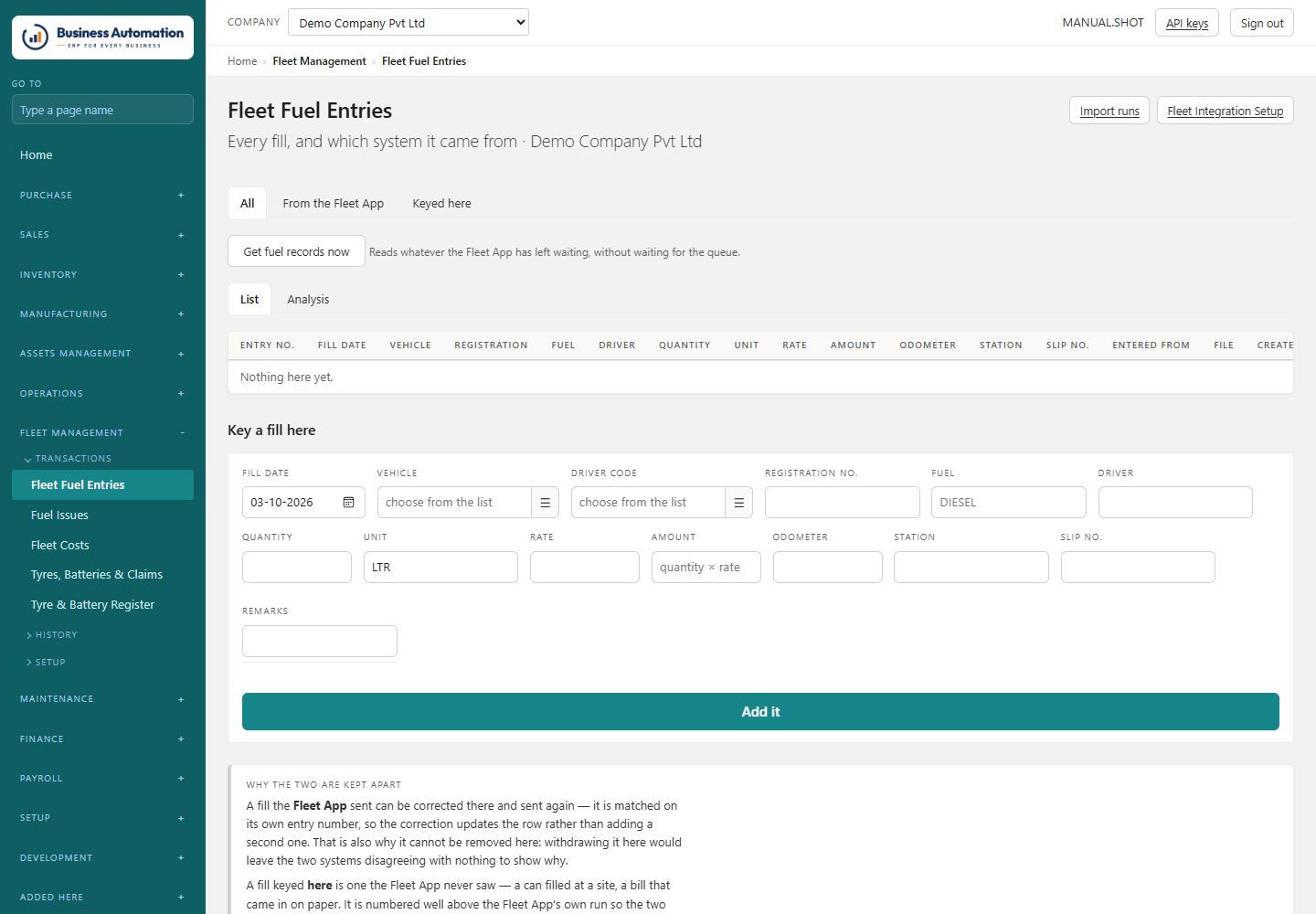Open Home in the sidebar
The height and width of the screenshot is (914, 1316).
tap(102, 155)
